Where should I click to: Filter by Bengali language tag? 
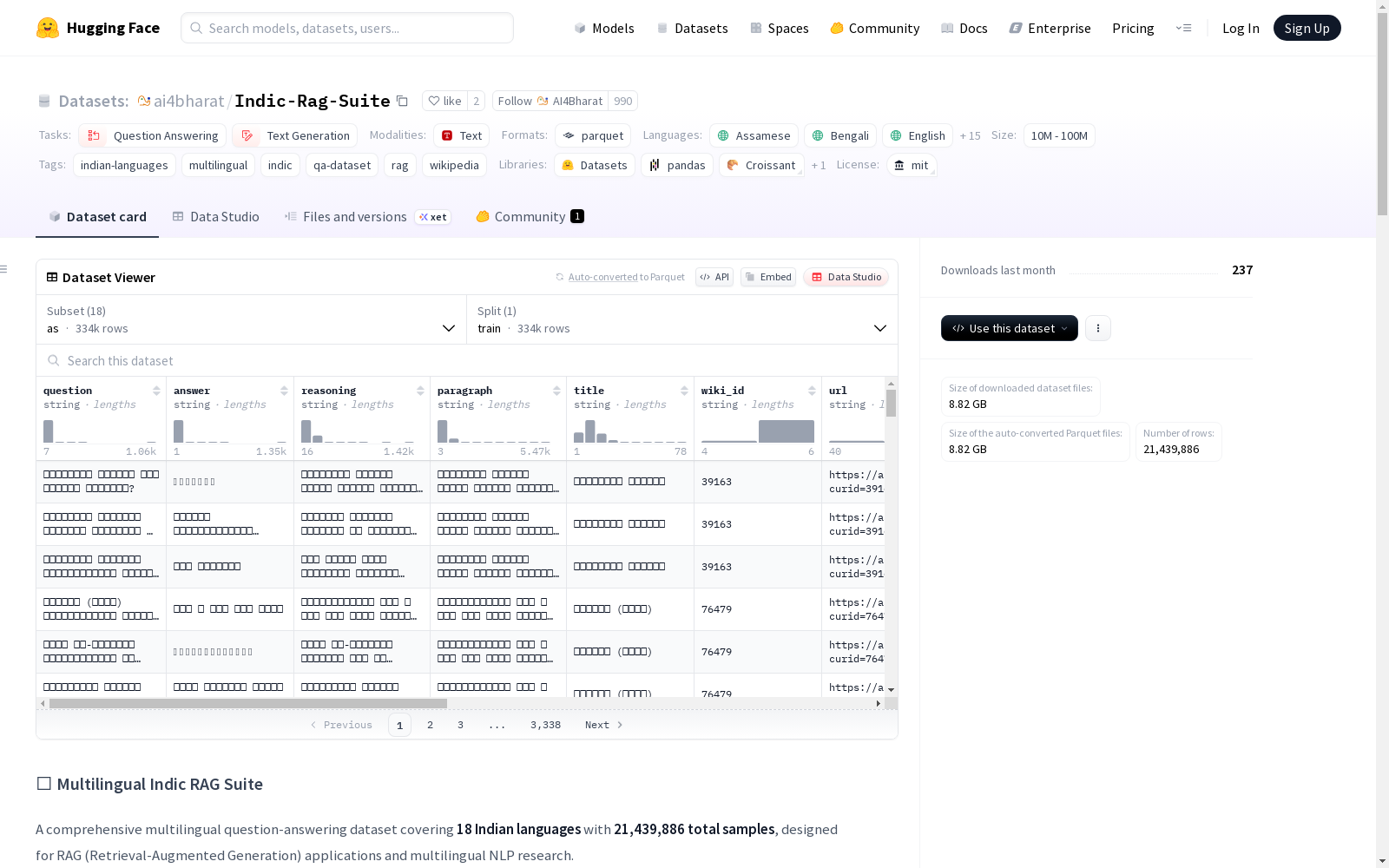pos(839,135)
